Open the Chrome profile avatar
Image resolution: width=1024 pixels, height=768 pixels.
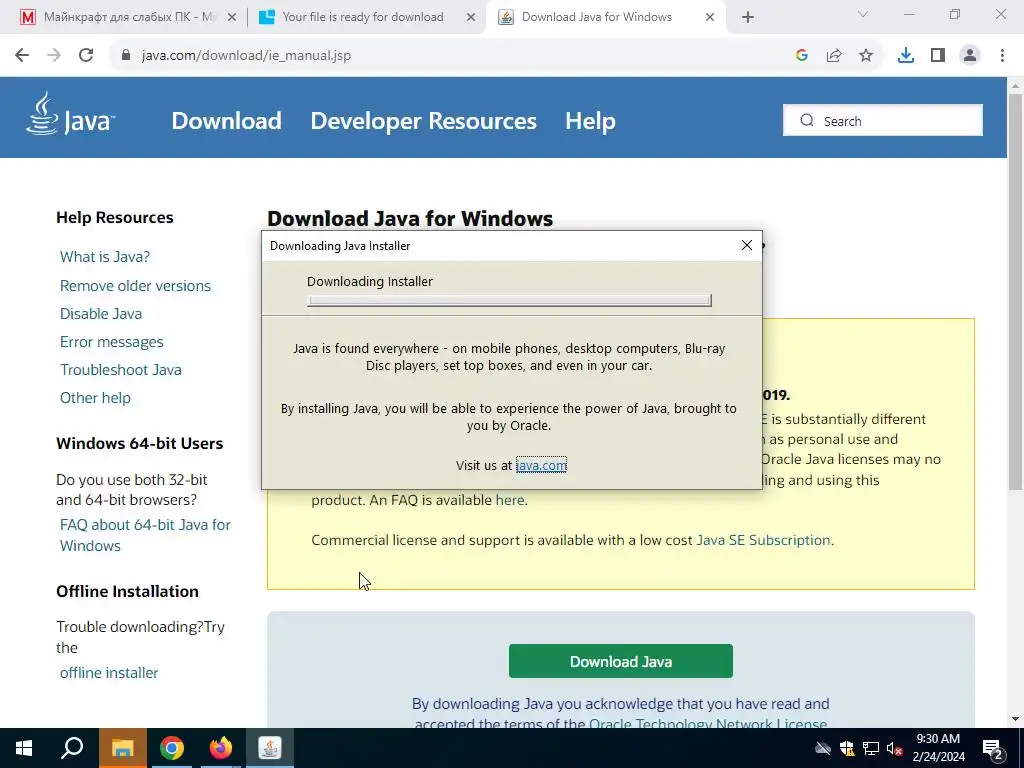970,56
